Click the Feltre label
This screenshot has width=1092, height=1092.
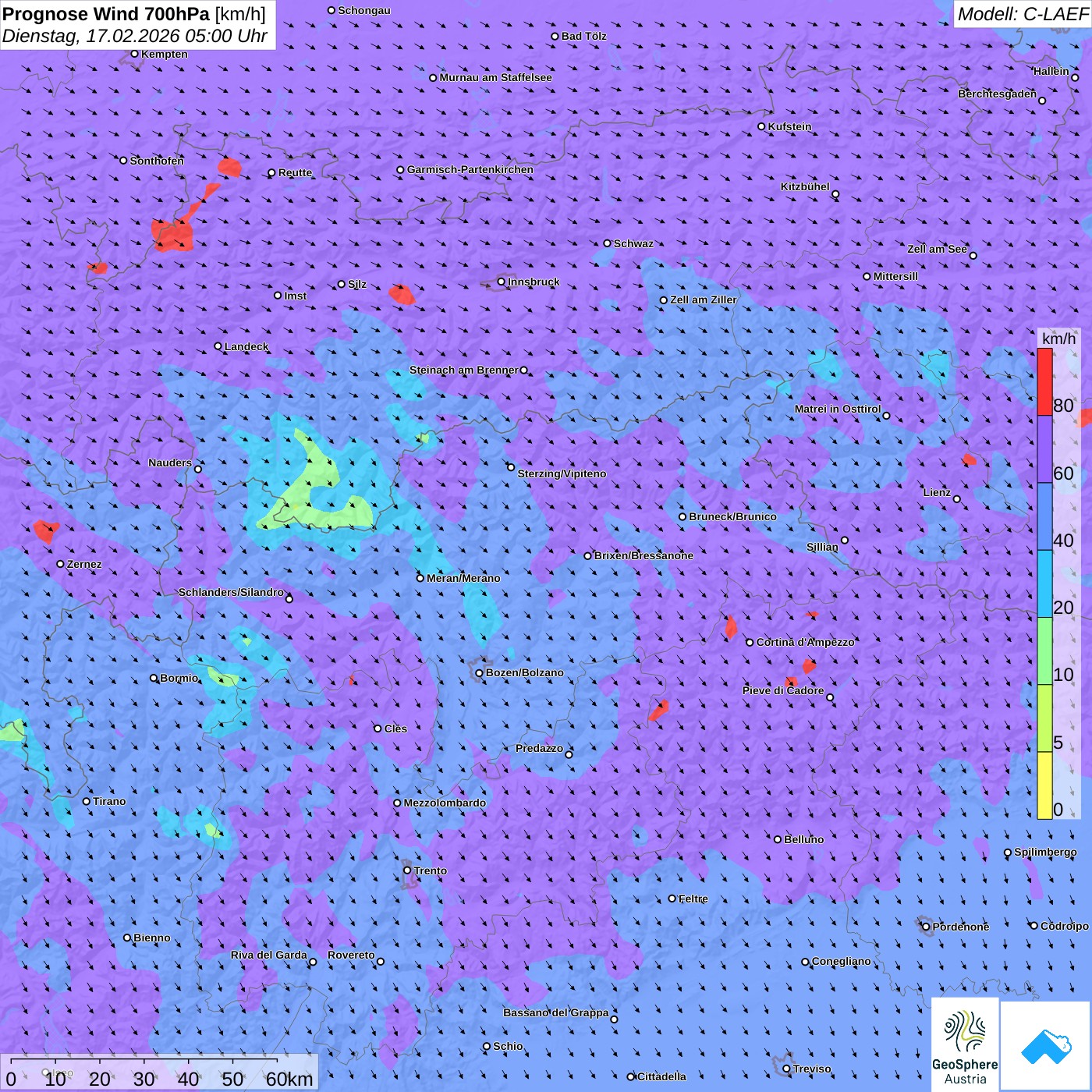click(x=693, y=899)
